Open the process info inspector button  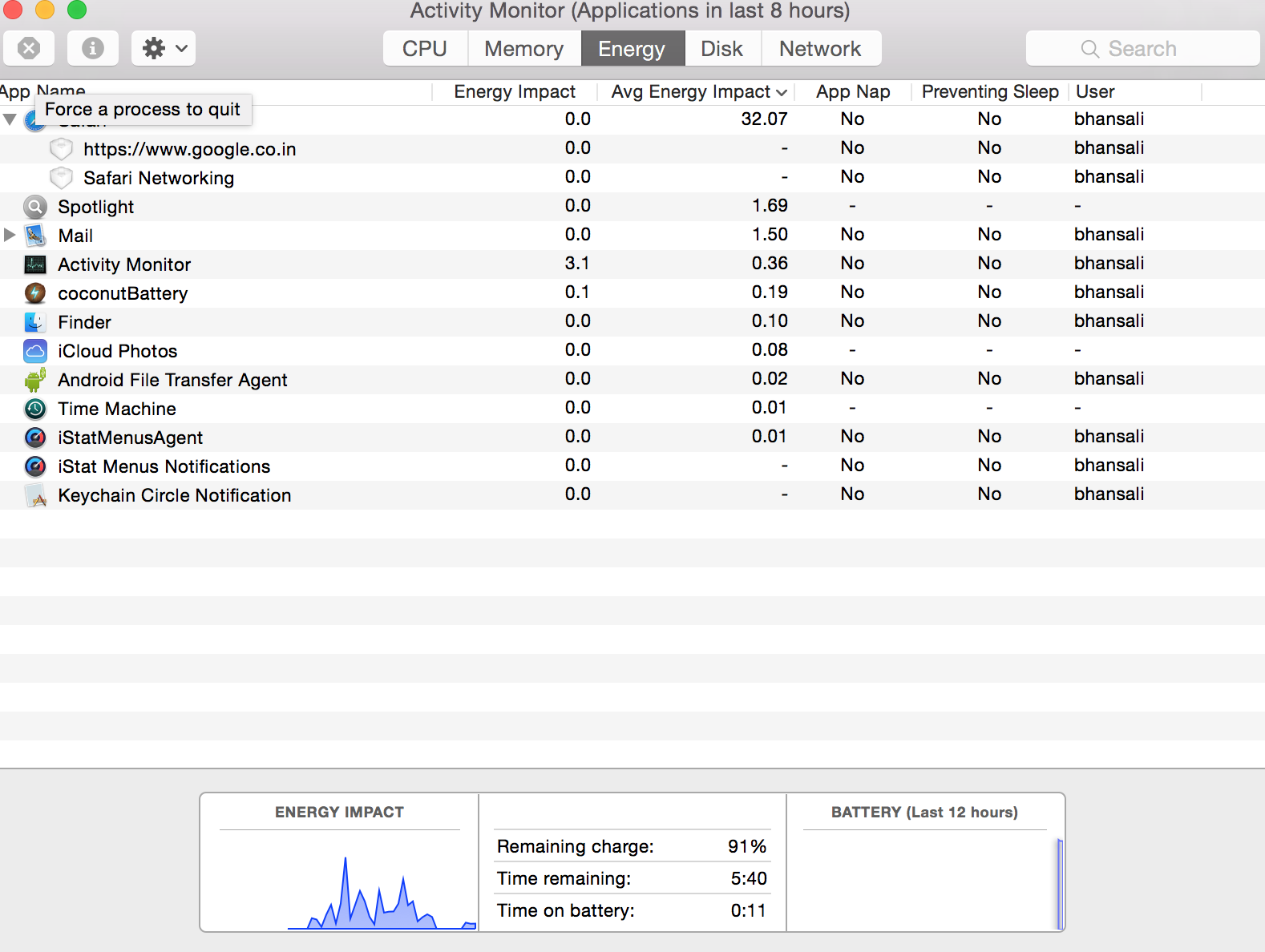93,48
